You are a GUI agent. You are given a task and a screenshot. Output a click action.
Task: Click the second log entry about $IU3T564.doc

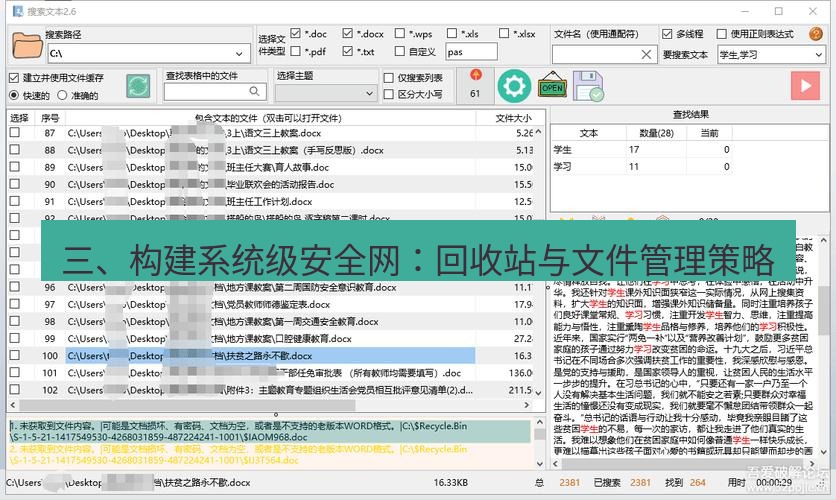coord(269,454)
